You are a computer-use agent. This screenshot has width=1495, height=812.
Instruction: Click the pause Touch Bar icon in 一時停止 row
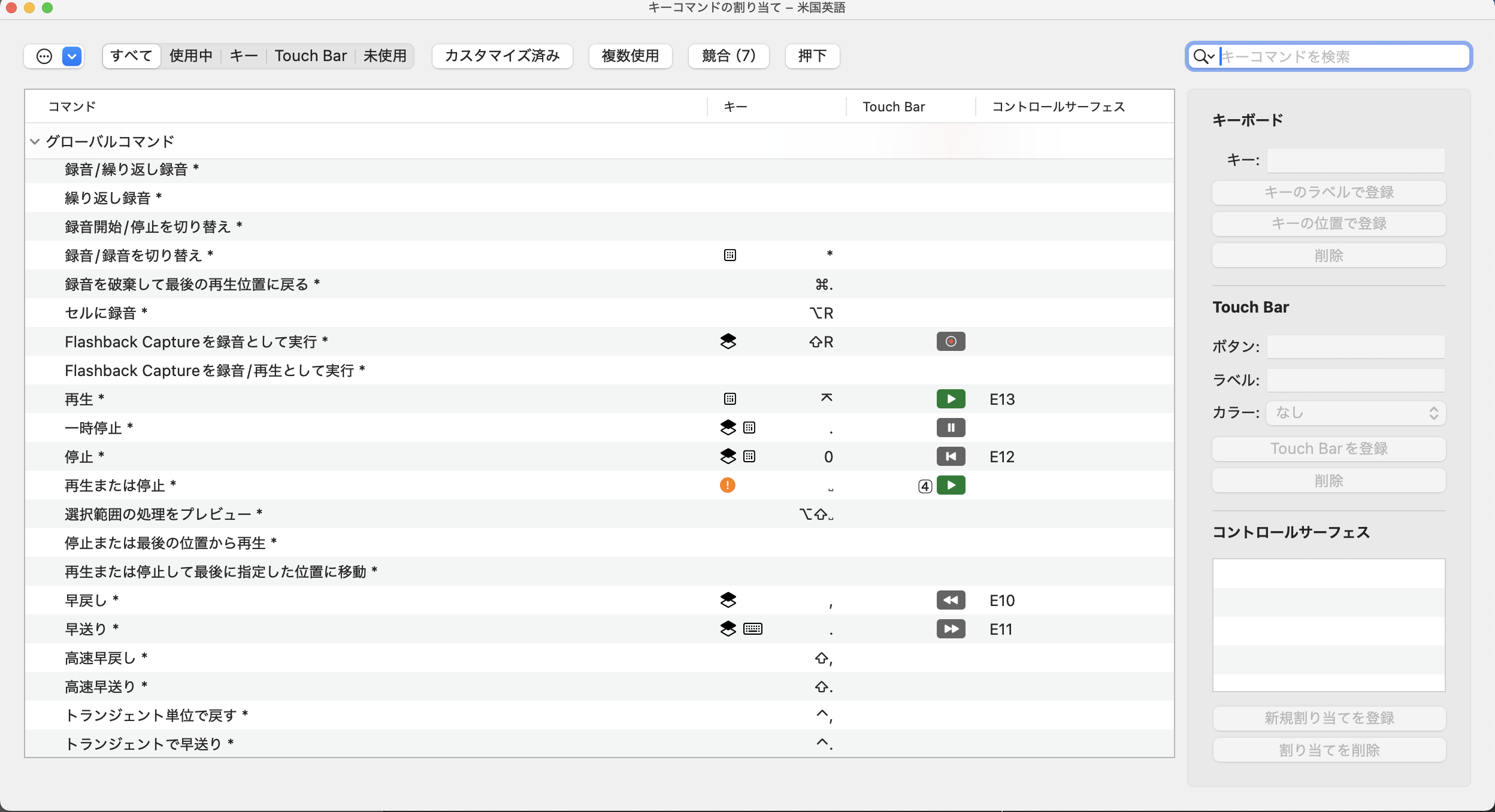951,428
